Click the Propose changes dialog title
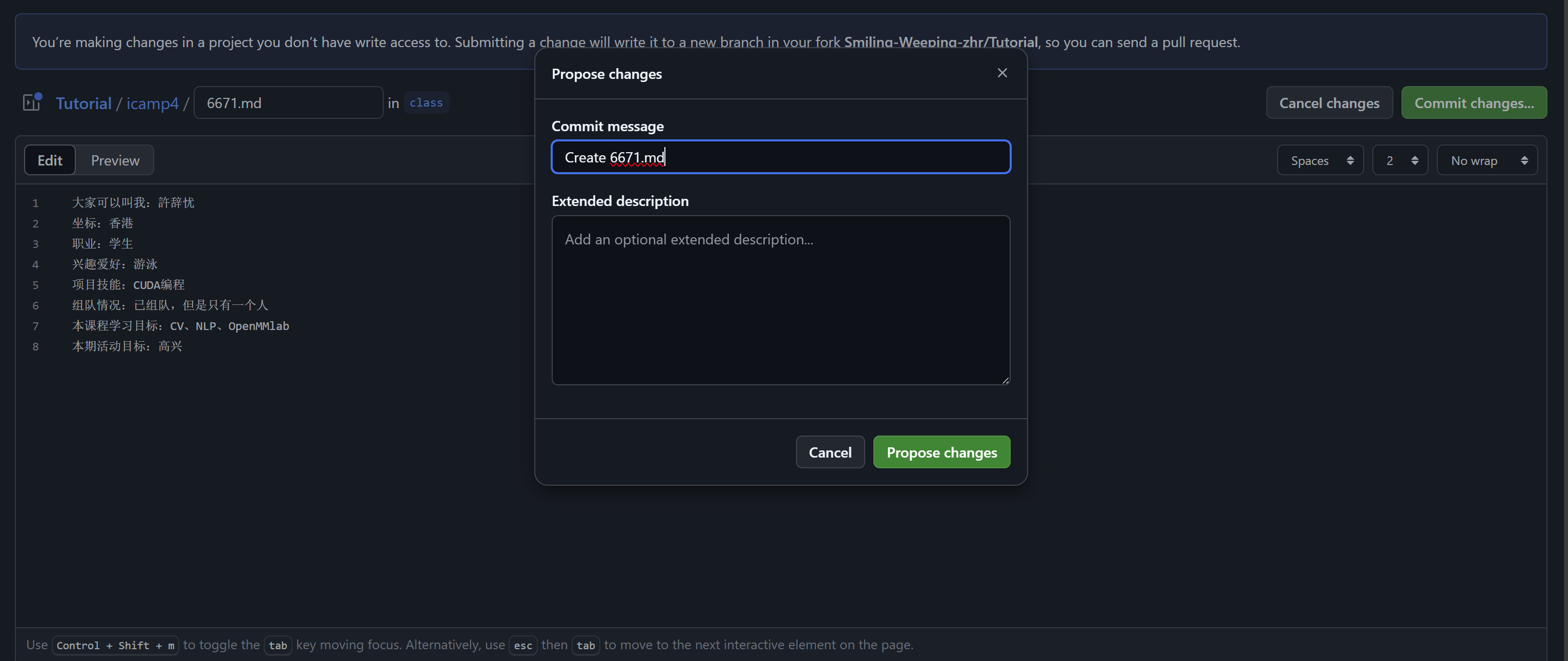 click(607, 74)
